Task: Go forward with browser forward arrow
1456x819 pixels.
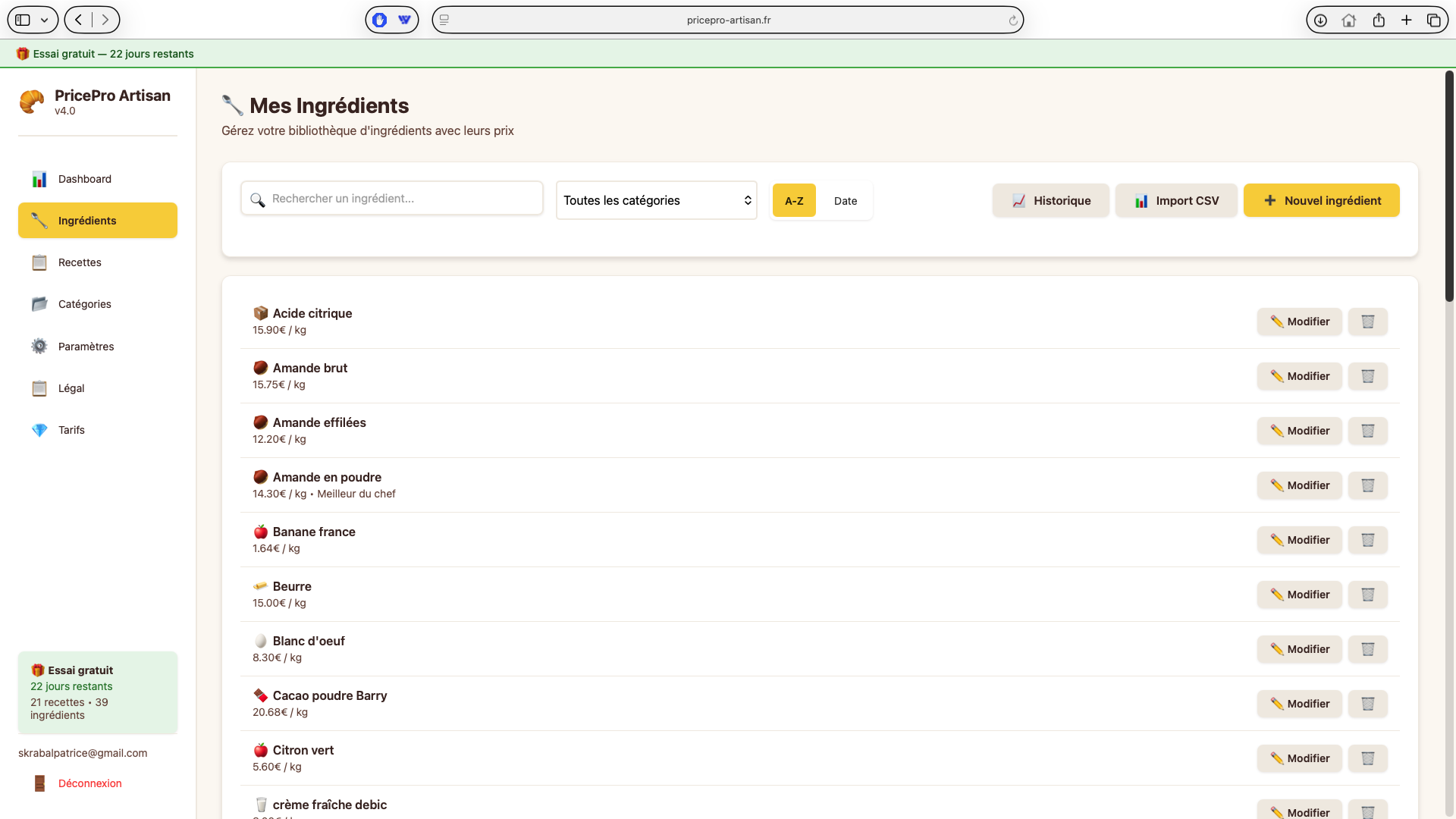Action: tap(105, 20)
